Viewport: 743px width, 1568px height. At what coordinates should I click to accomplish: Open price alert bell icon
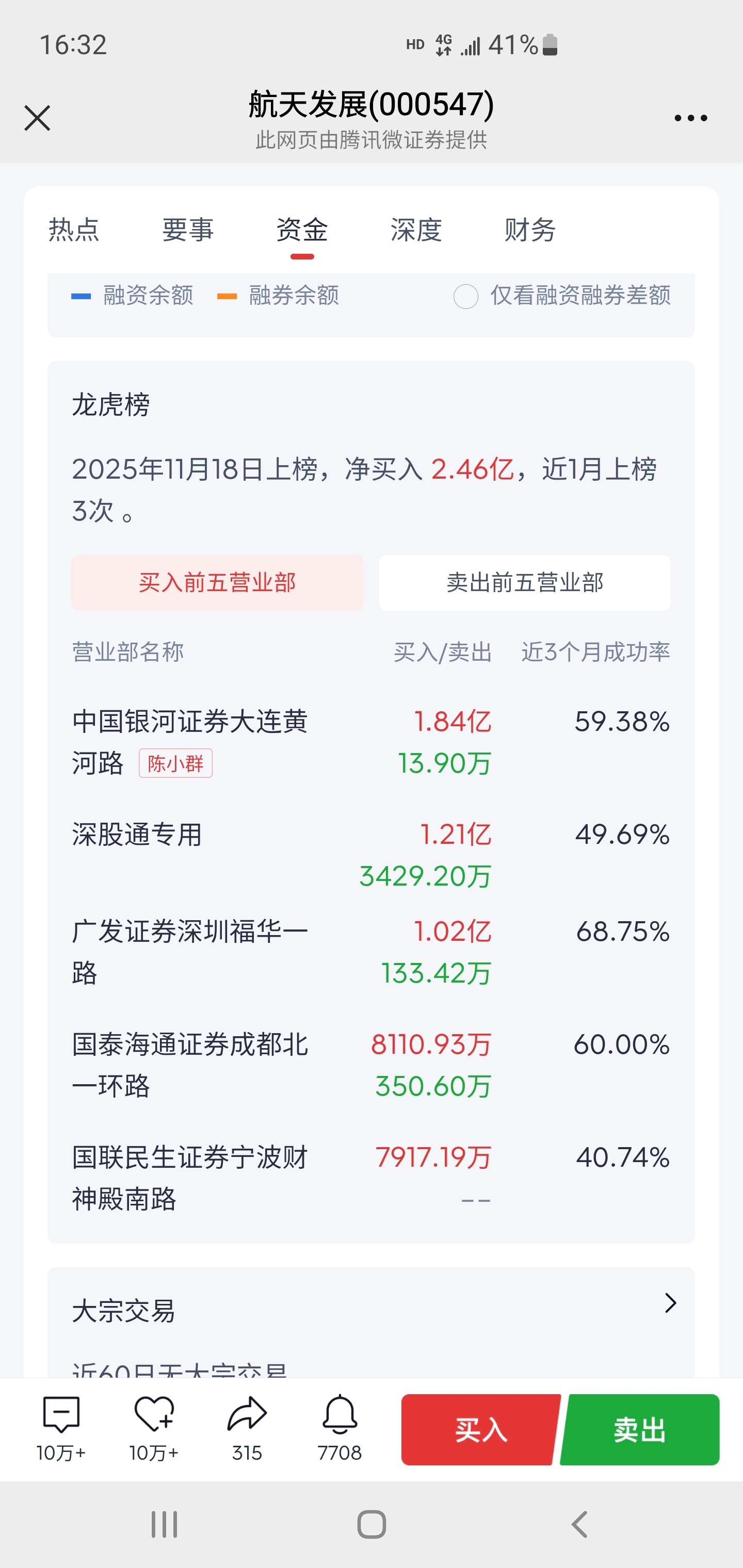pyautogui.click(x=340, y=1415)
